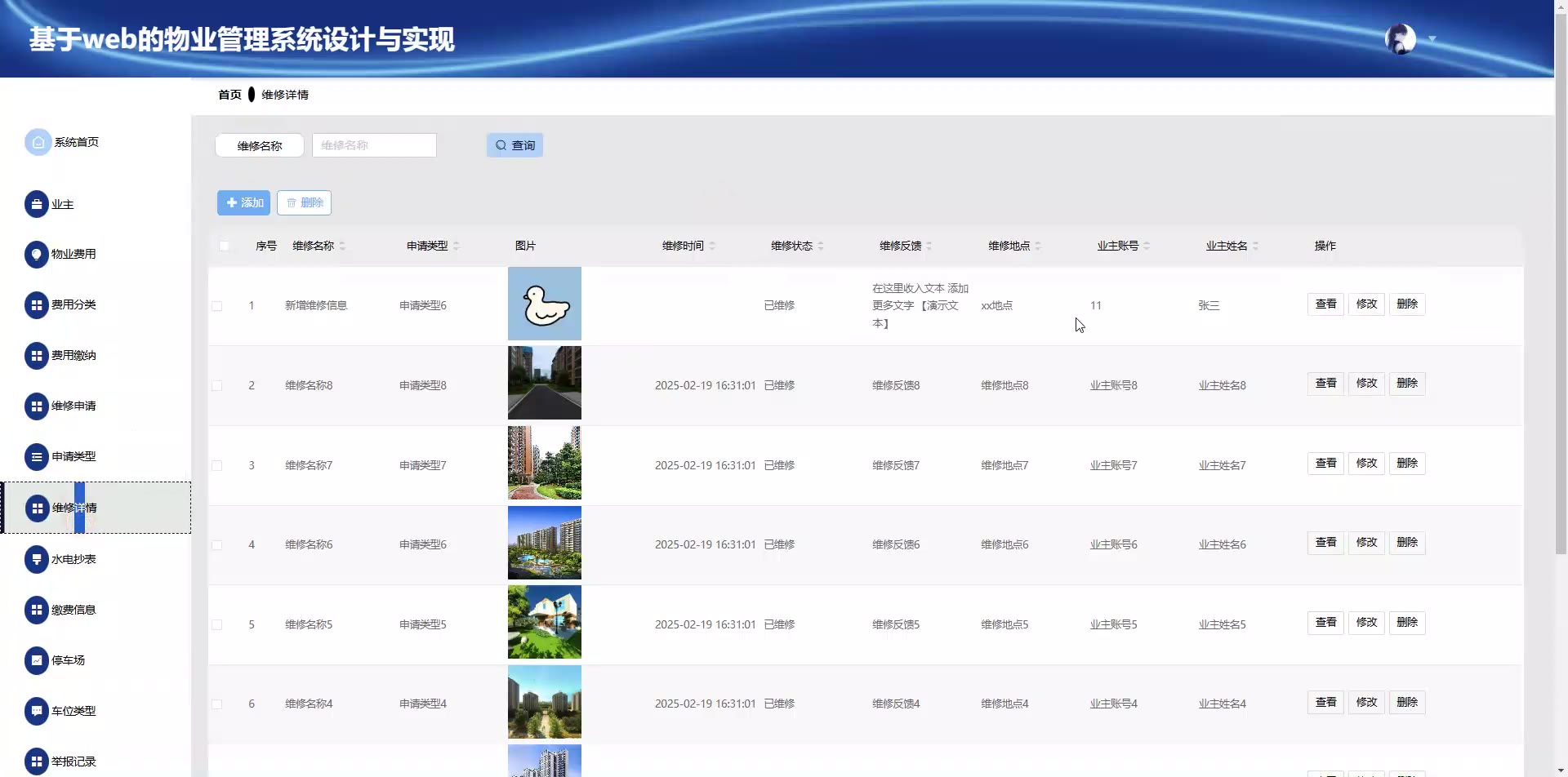Go to 首页 in breadcrumb

(229, 95)
